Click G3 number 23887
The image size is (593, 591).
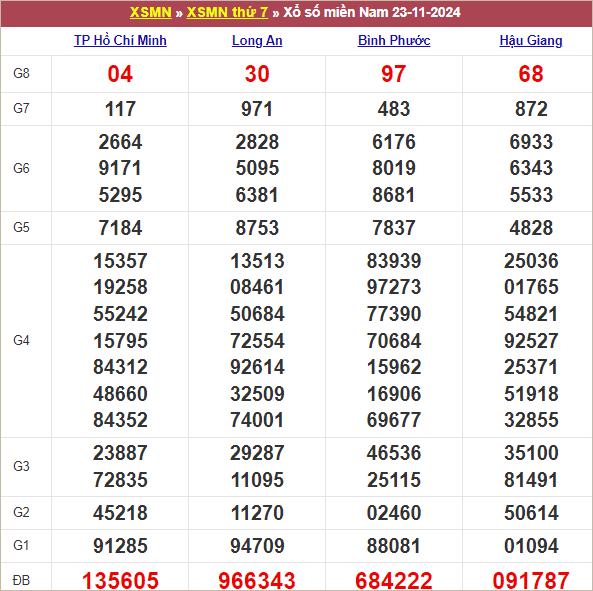tap(120, 453)
